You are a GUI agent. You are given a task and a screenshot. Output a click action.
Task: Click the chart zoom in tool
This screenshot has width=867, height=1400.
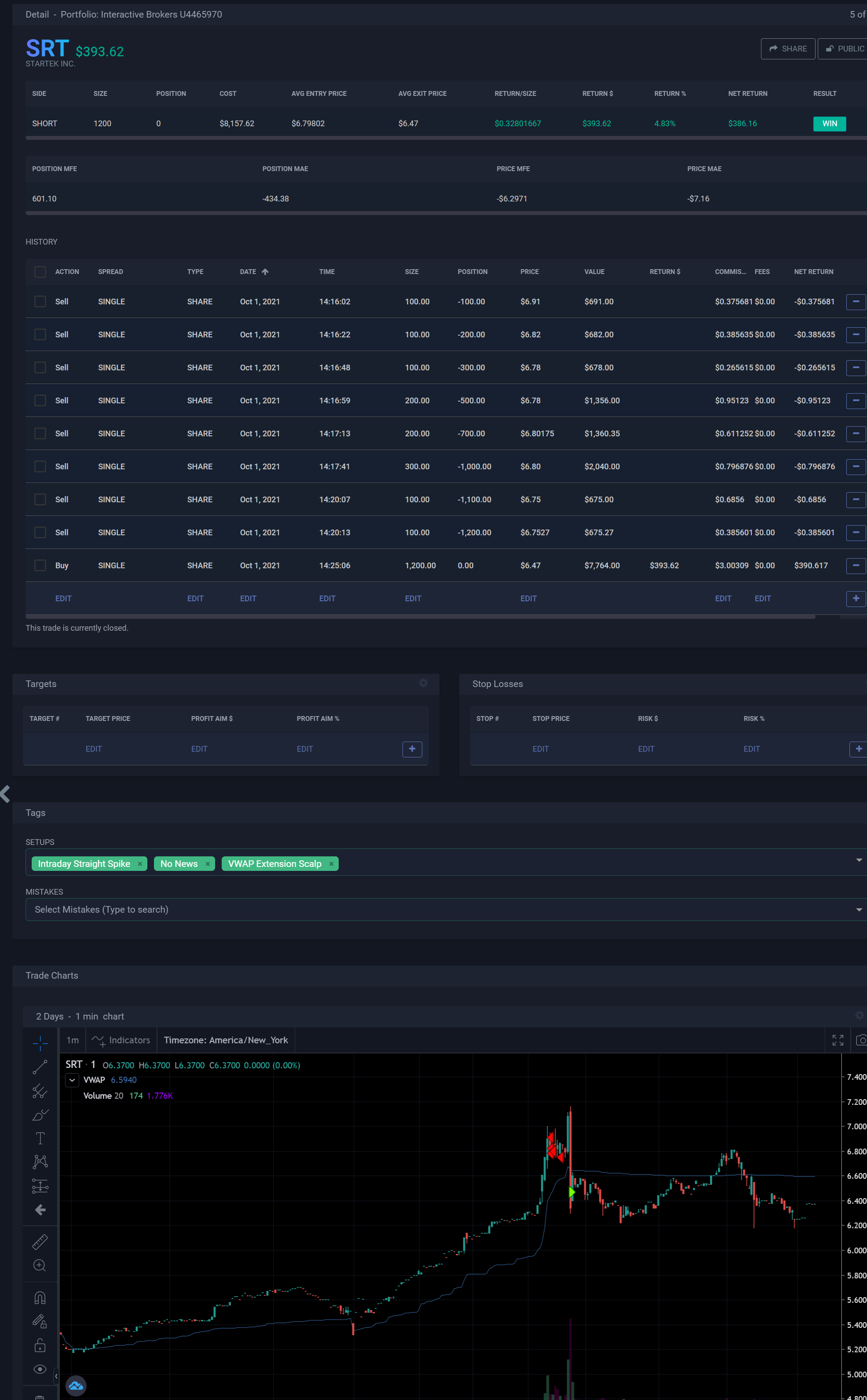(40, 1265)
